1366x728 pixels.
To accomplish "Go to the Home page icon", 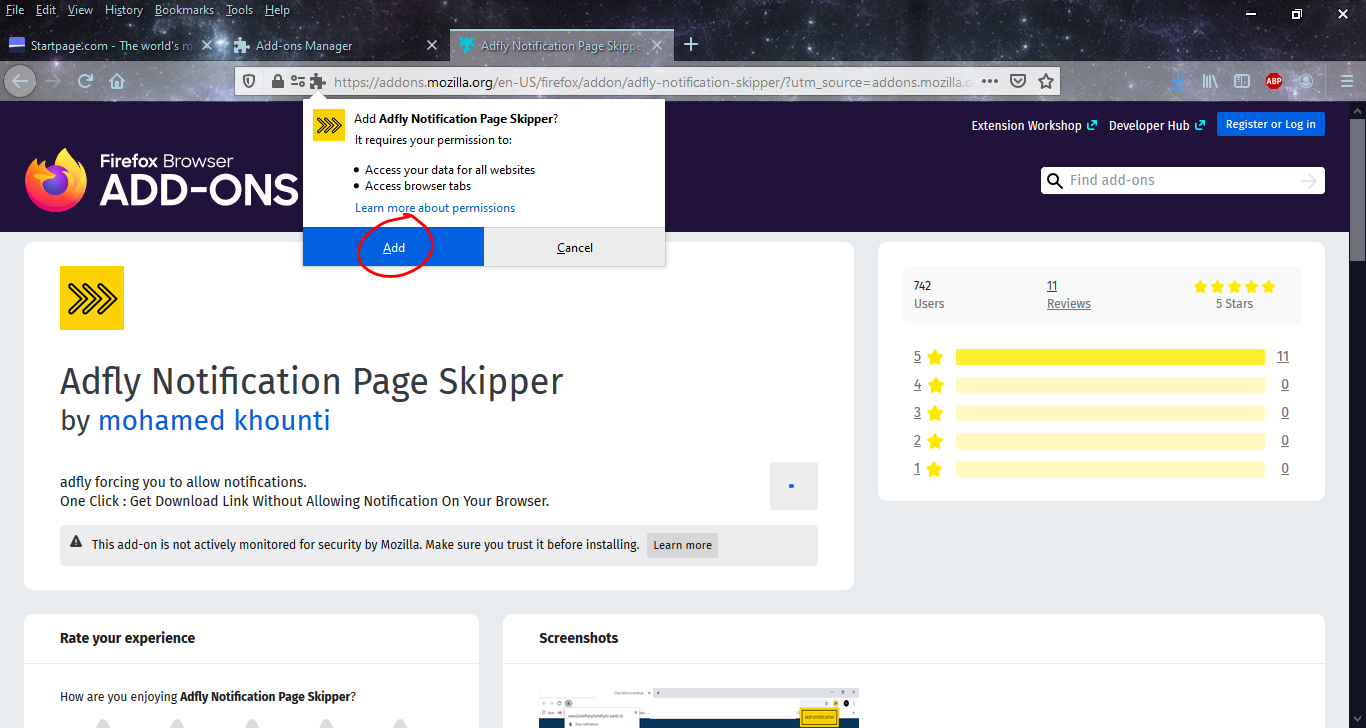I will pos(117,81).
